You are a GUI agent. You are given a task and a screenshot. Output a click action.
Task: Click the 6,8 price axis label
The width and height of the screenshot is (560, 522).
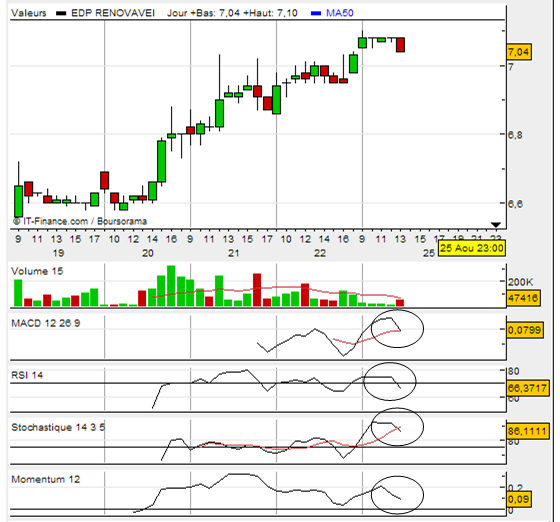point(515,135)
